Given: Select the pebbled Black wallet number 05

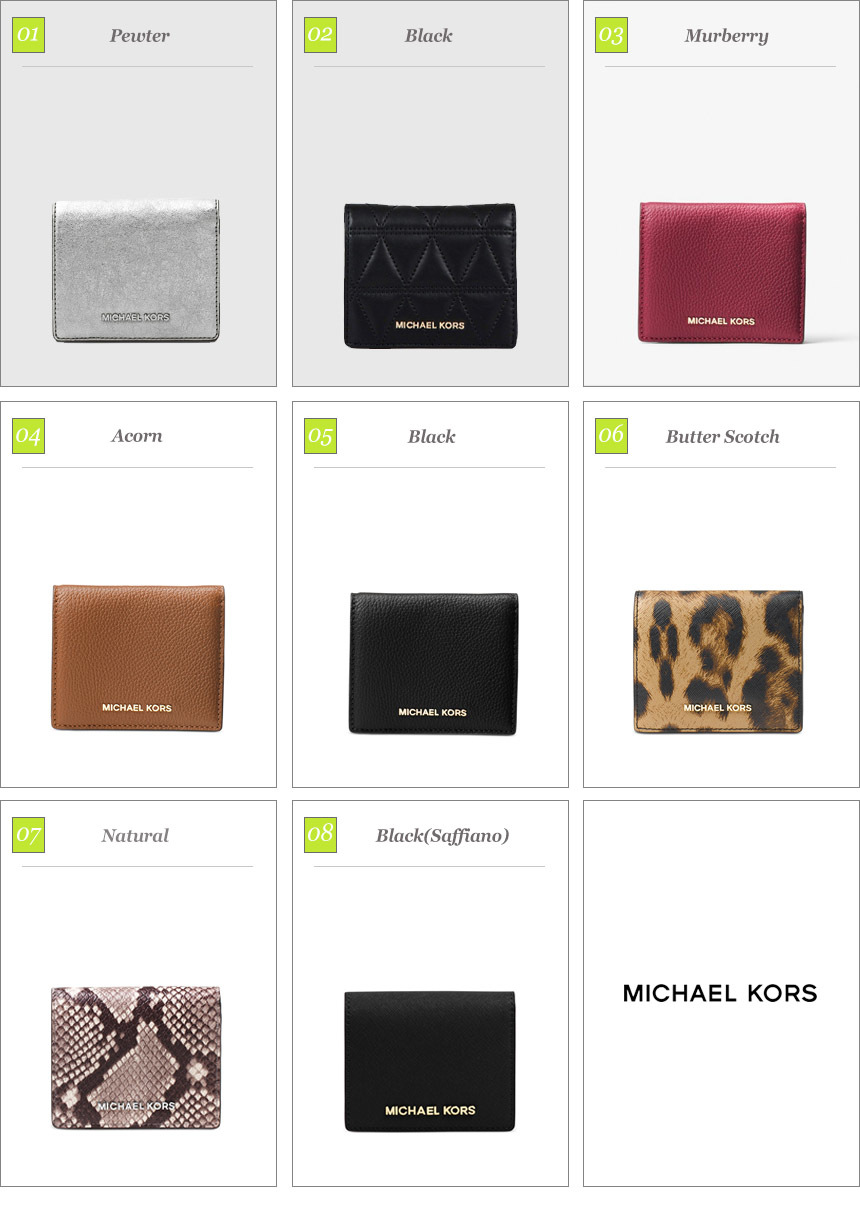Looking at the screenshot, I should click(434, 664).
